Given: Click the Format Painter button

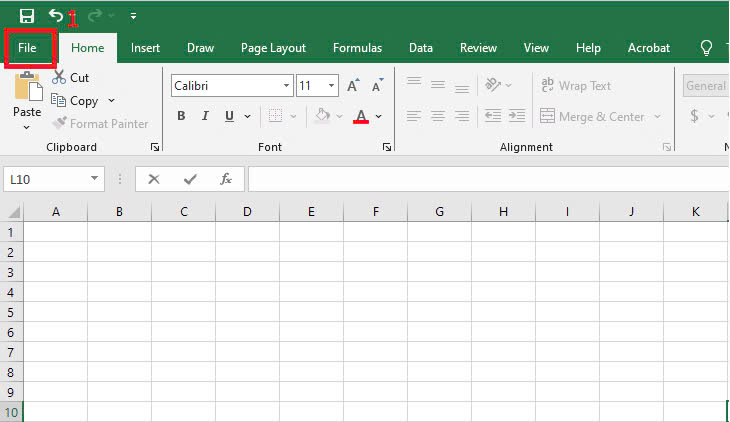Looking at the screenshot, I should 100,123.
